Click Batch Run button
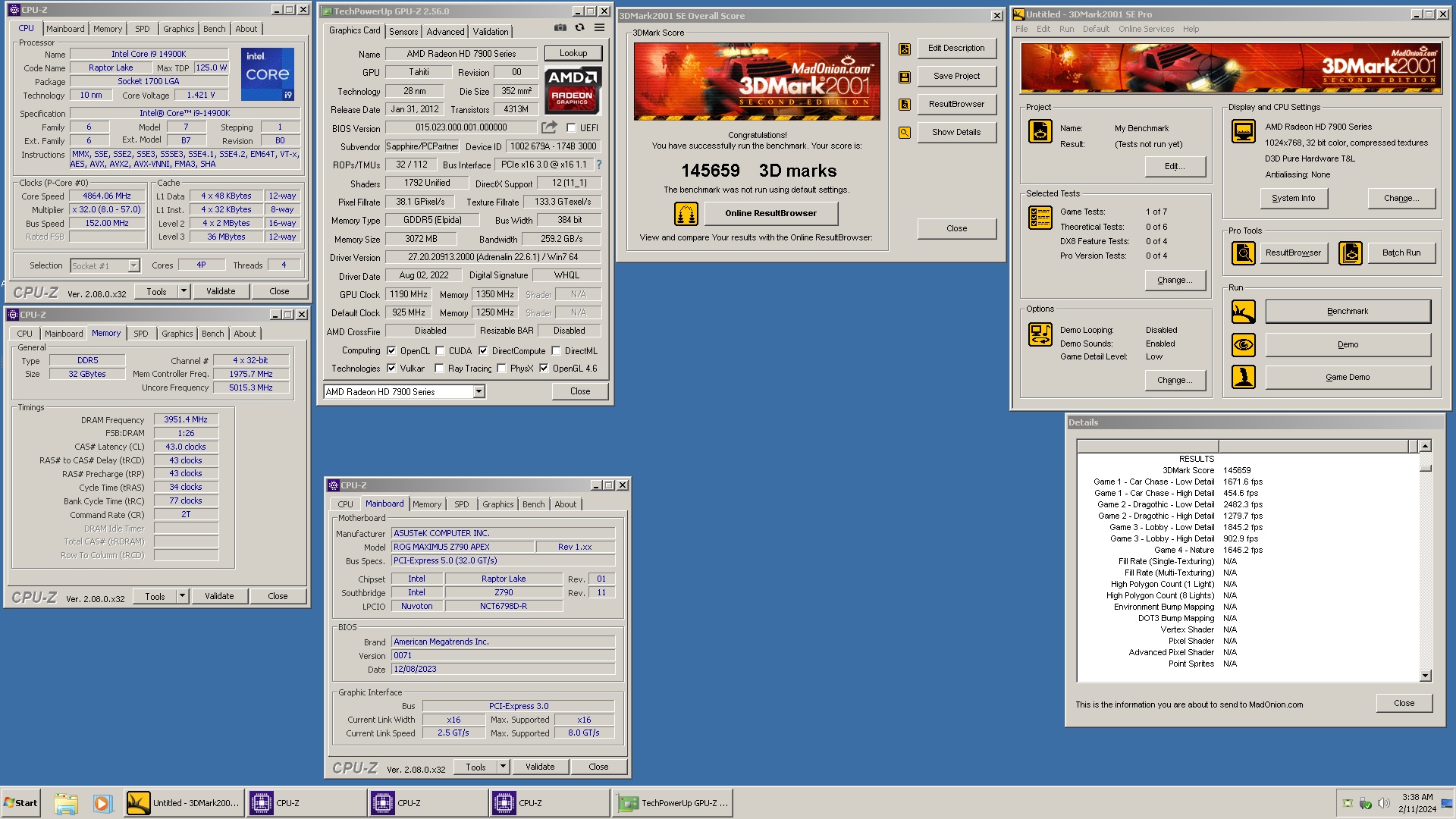This screenshot has height=819, width=1456. tap(1401, 253)
